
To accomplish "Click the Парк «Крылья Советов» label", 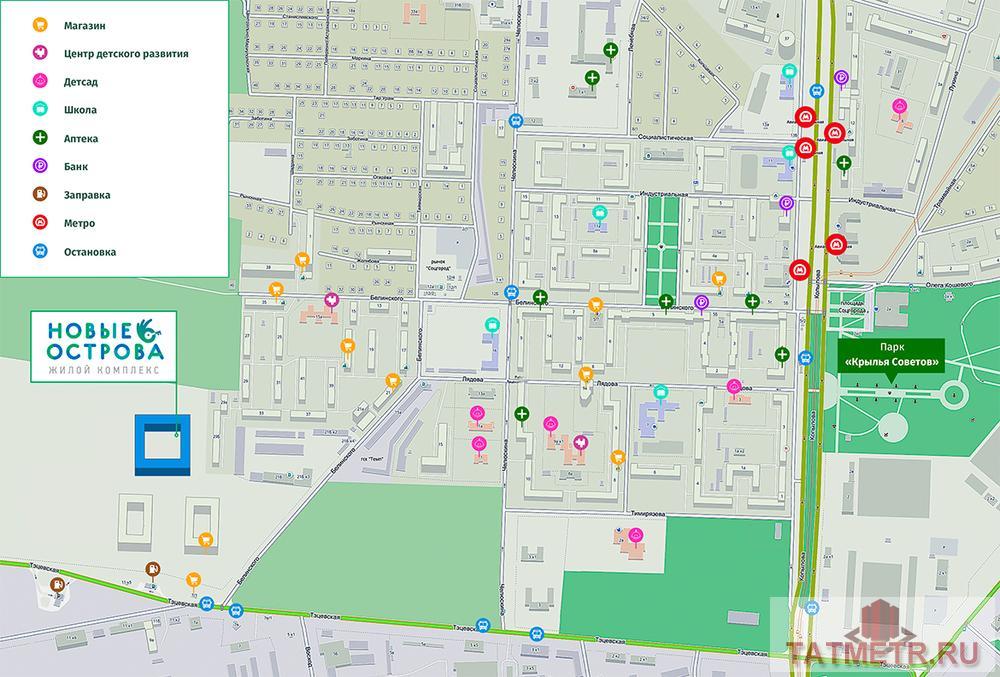I will tap(891, 355).
